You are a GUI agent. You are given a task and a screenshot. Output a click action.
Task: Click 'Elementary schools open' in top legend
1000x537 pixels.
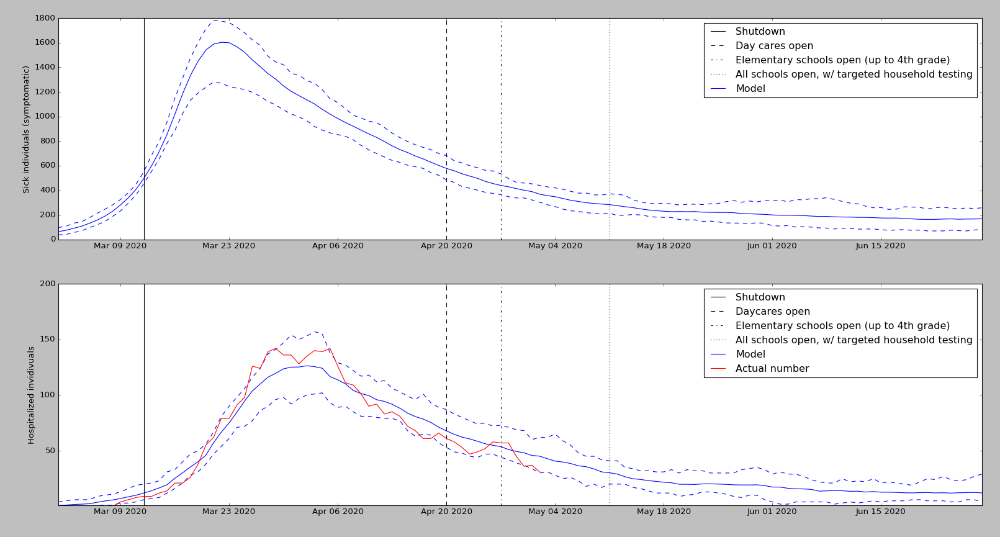[x=842, y=60]
